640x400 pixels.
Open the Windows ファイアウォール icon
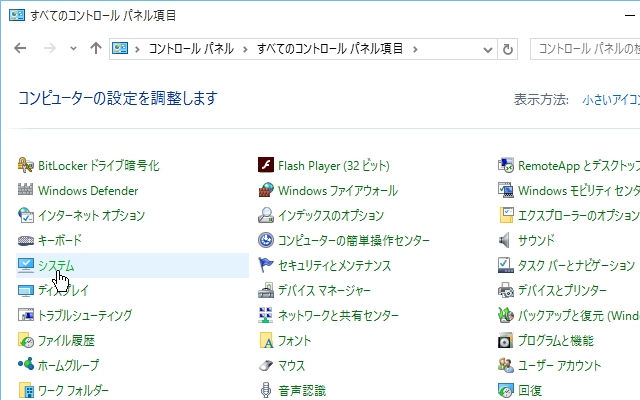pos(266,190)
